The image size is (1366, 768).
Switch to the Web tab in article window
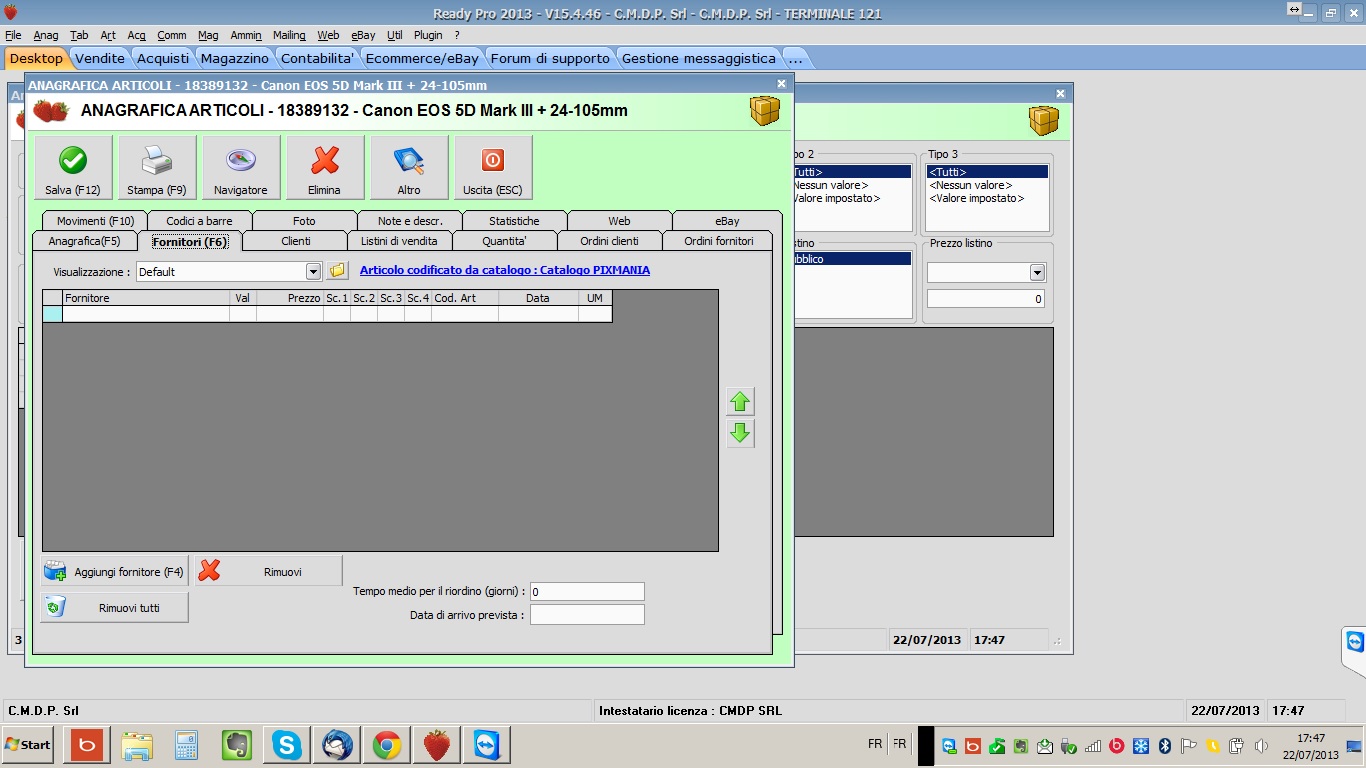619,221
